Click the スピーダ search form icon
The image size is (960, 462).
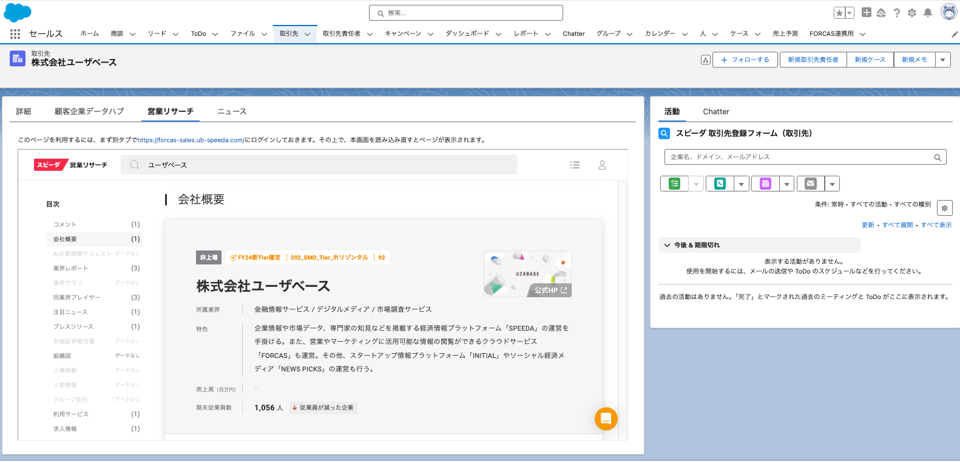(664, 133)
